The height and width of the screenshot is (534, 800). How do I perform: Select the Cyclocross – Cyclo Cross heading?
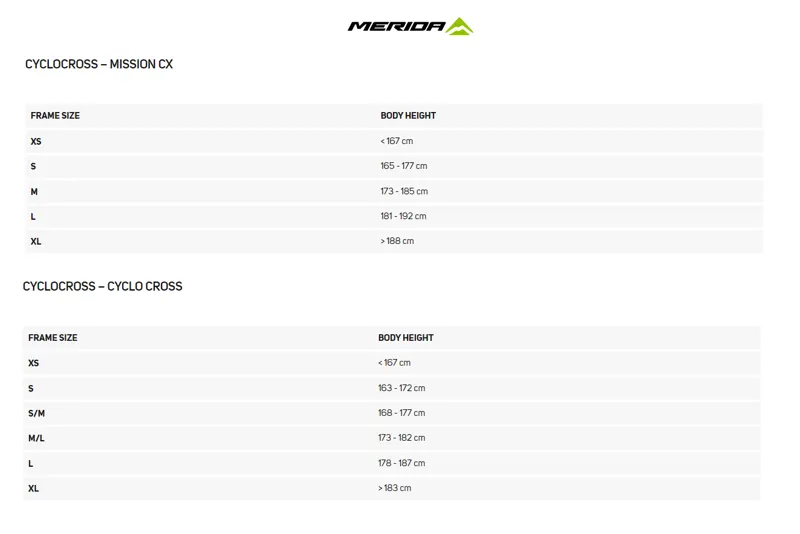coord(103,286)
